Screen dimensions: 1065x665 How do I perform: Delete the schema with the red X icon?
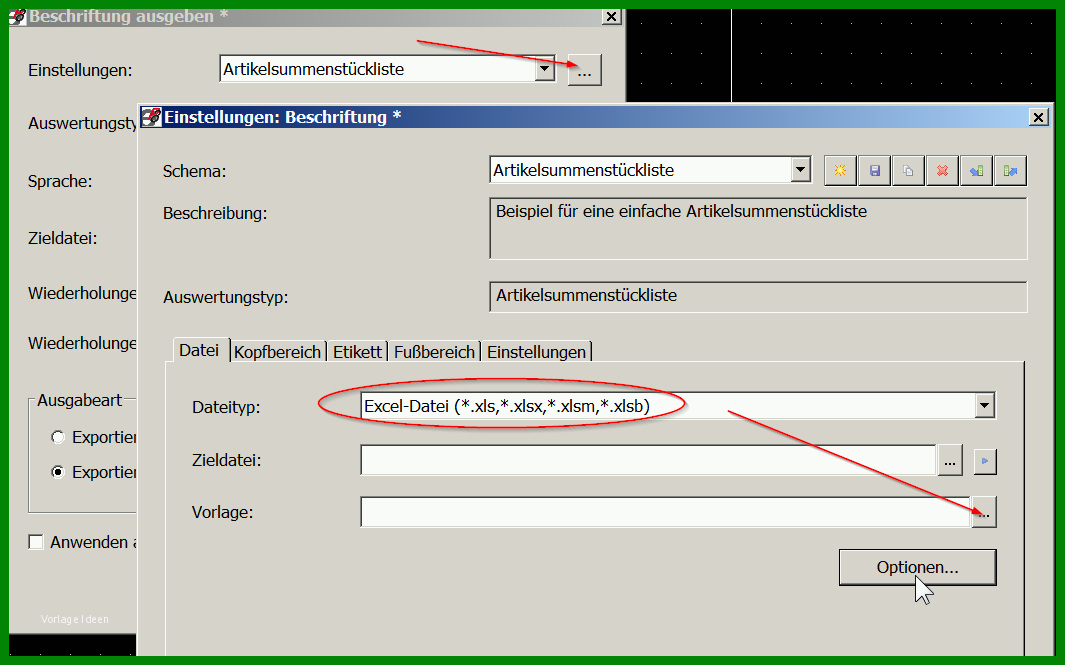(942, 170)
